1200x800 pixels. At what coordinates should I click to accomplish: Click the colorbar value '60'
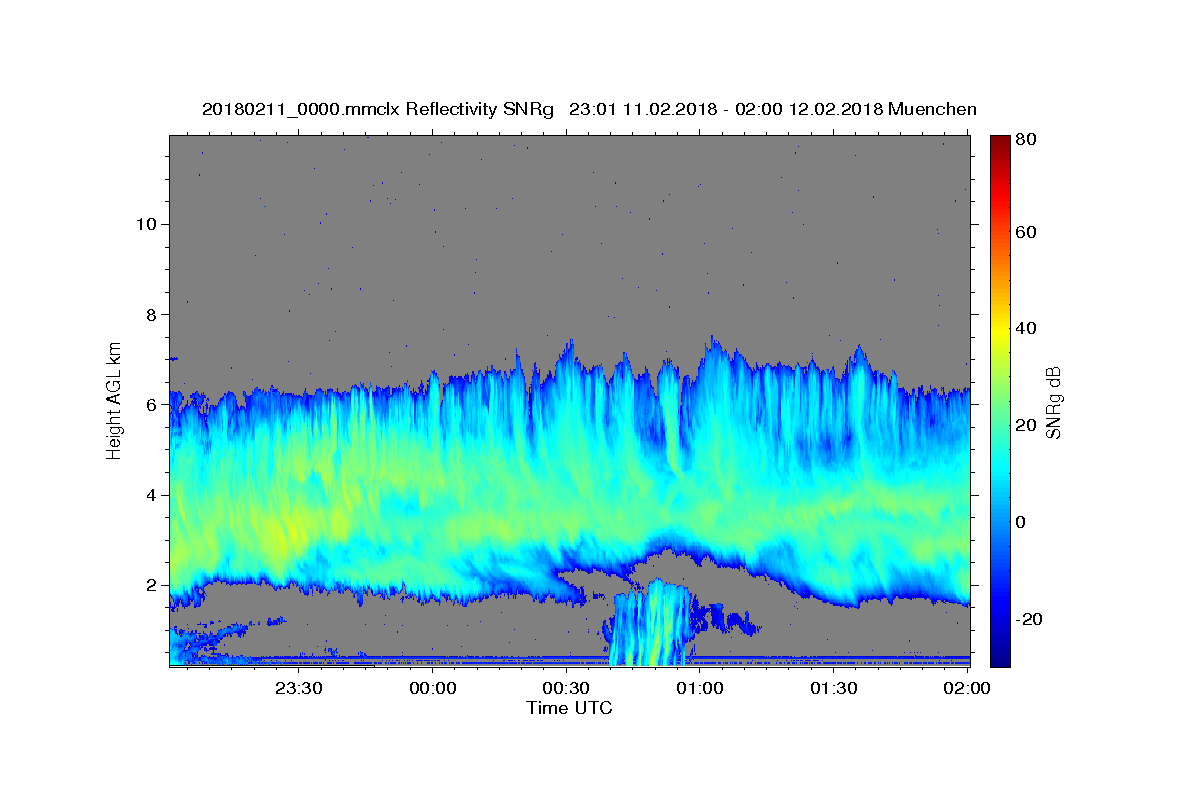click(1027, 232)
